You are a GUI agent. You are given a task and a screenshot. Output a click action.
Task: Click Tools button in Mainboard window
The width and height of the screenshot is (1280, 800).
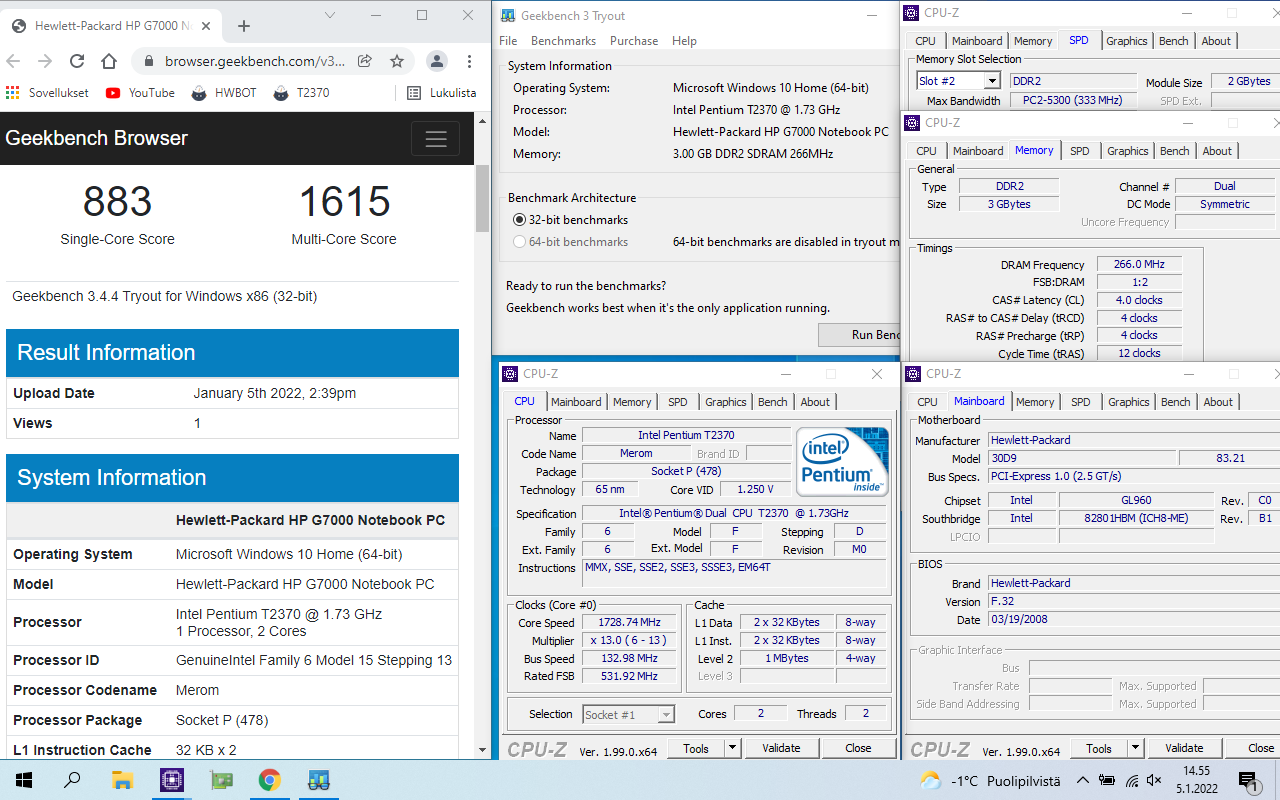point(1099,748)
